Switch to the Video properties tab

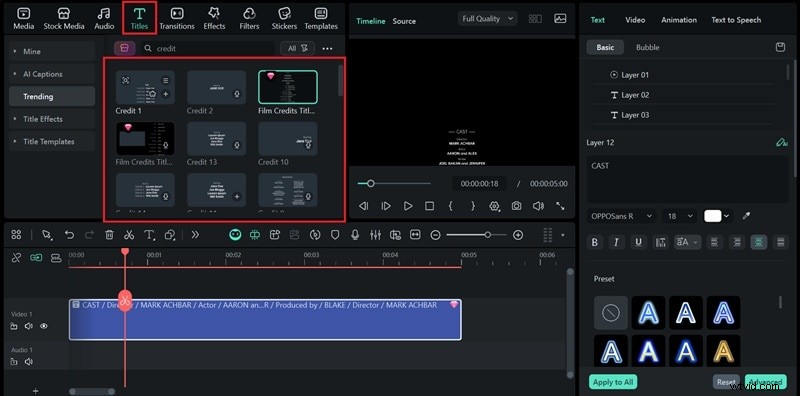(635, 20)
